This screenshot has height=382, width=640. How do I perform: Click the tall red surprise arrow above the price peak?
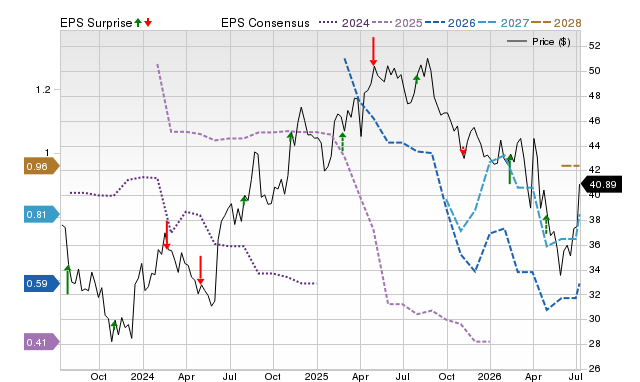pyautogui.click(x=373, y=51)
